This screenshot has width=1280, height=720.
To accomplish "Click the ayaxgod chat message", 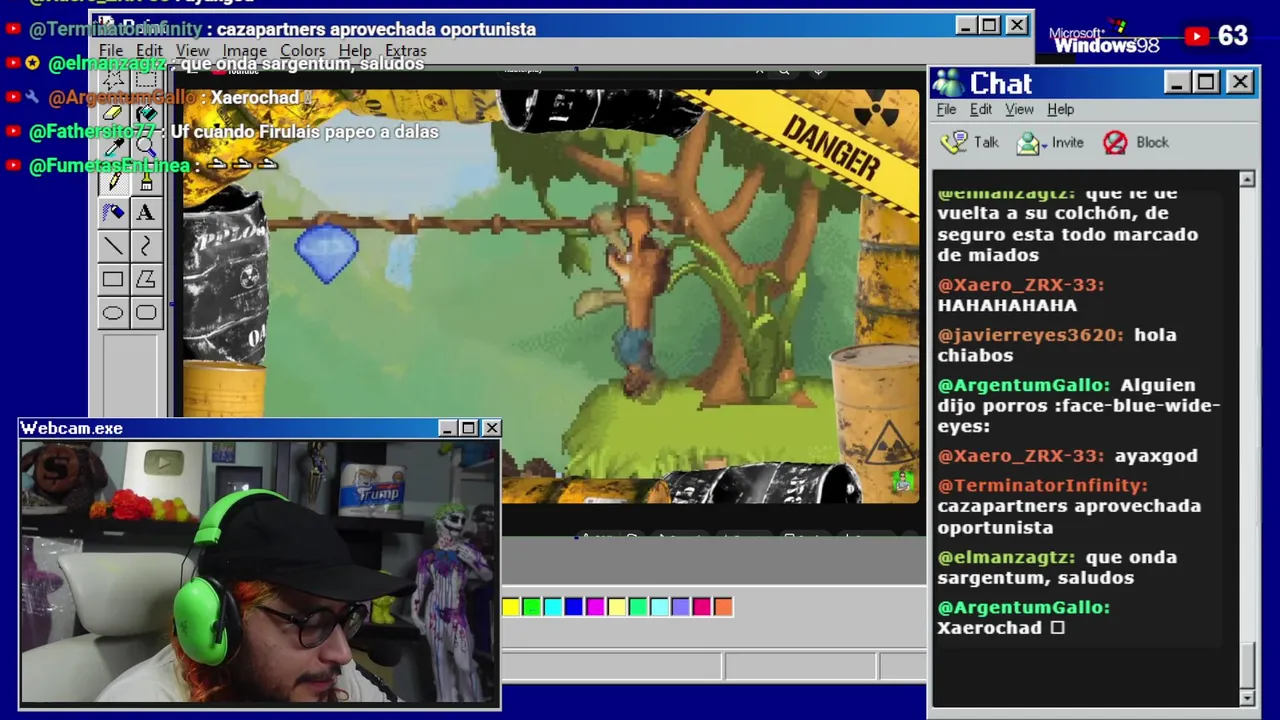I will 1156,455.
